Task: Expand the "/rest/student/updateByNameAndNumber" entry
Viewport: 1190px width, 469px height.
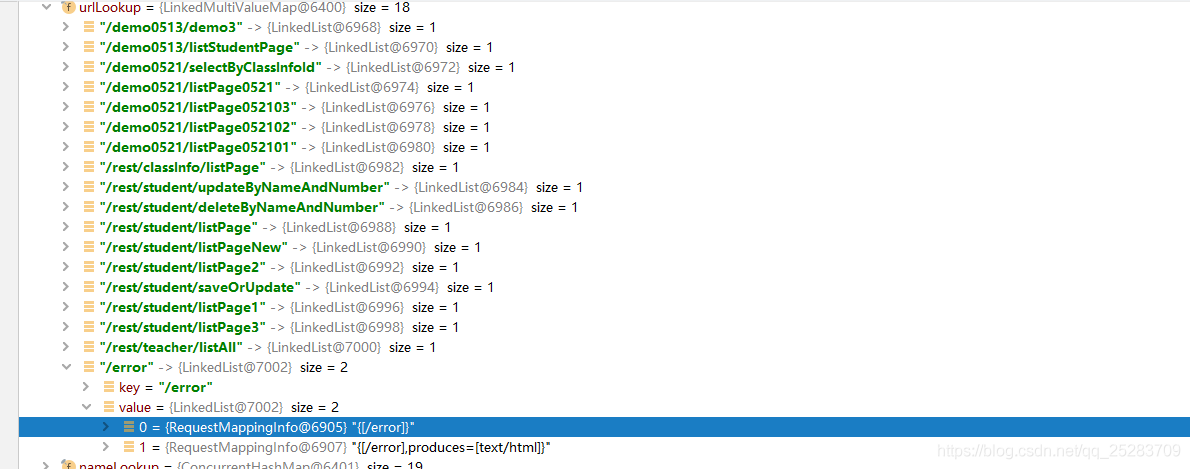Action: [x=67, y=187]
